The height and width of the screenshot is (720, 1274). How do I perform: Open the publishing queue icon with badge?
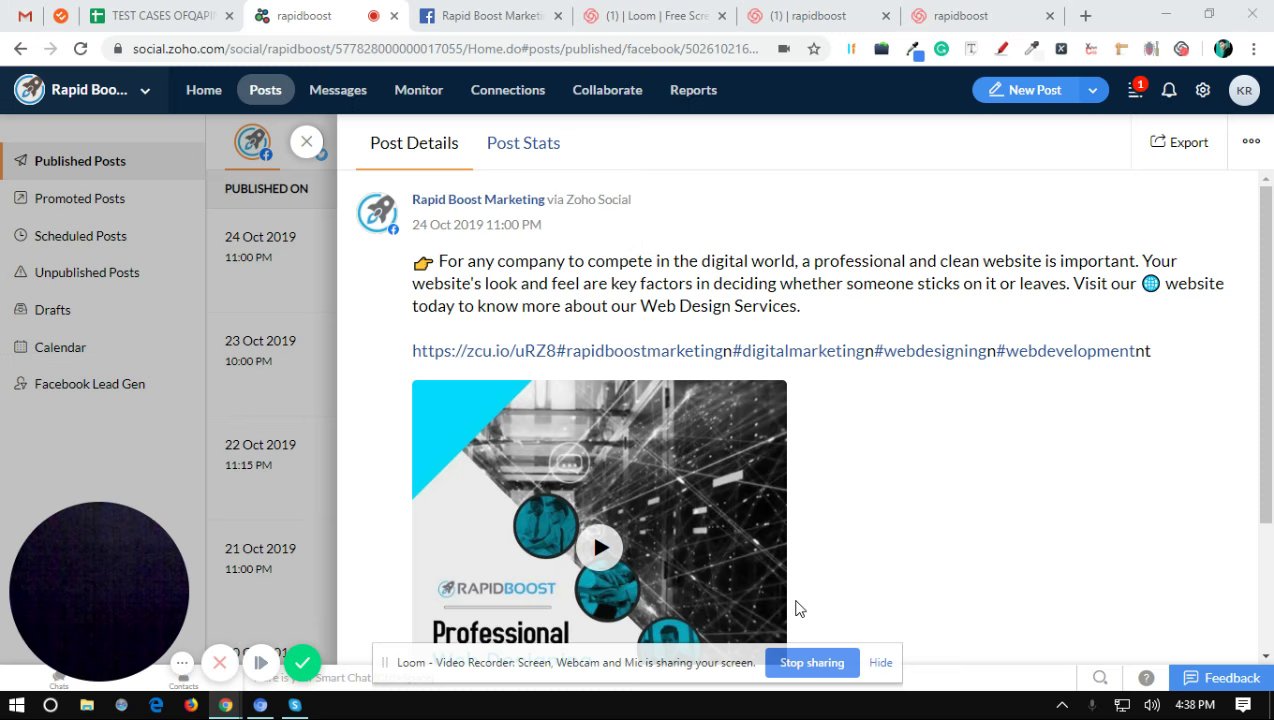[x=1135, y=89]
